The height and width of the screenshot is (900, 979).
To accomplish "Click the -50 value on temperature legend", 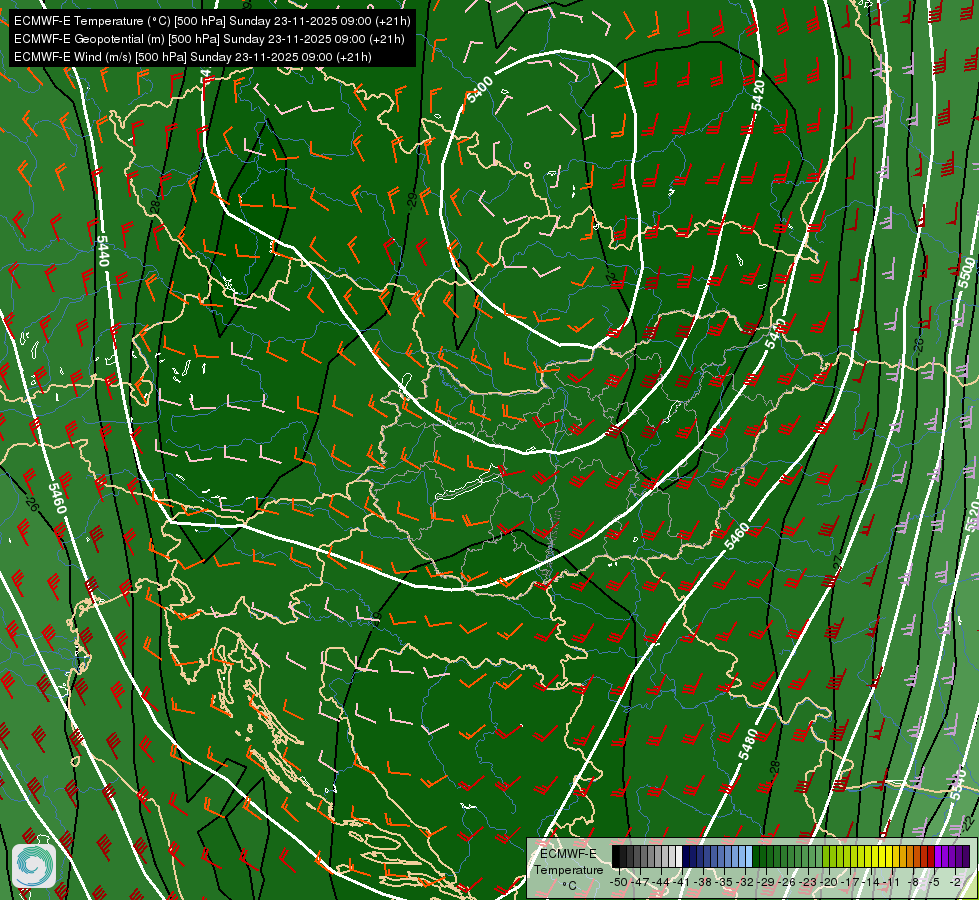I will (x=619, y=882).
